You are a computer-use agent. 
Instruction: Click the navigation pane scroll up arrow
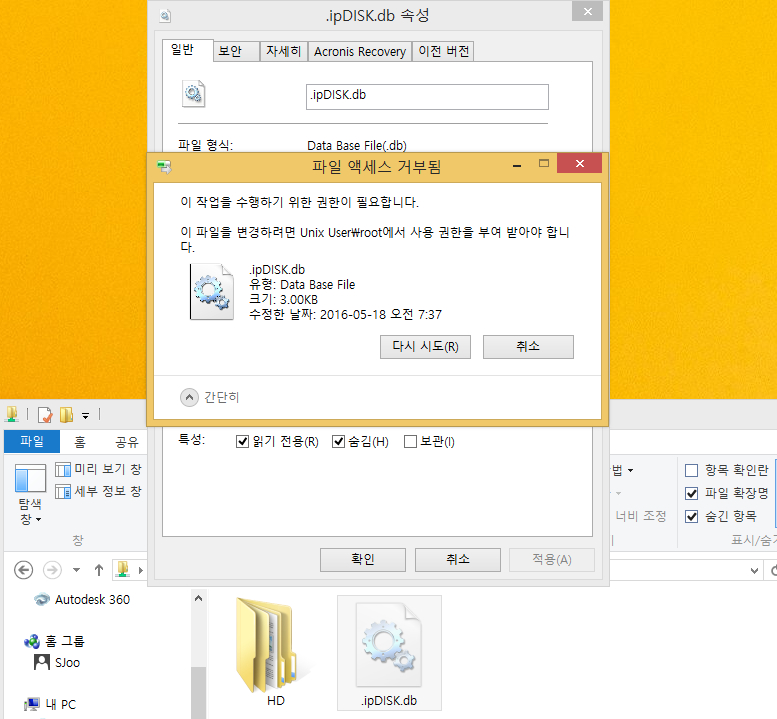[x=199, y=599]
